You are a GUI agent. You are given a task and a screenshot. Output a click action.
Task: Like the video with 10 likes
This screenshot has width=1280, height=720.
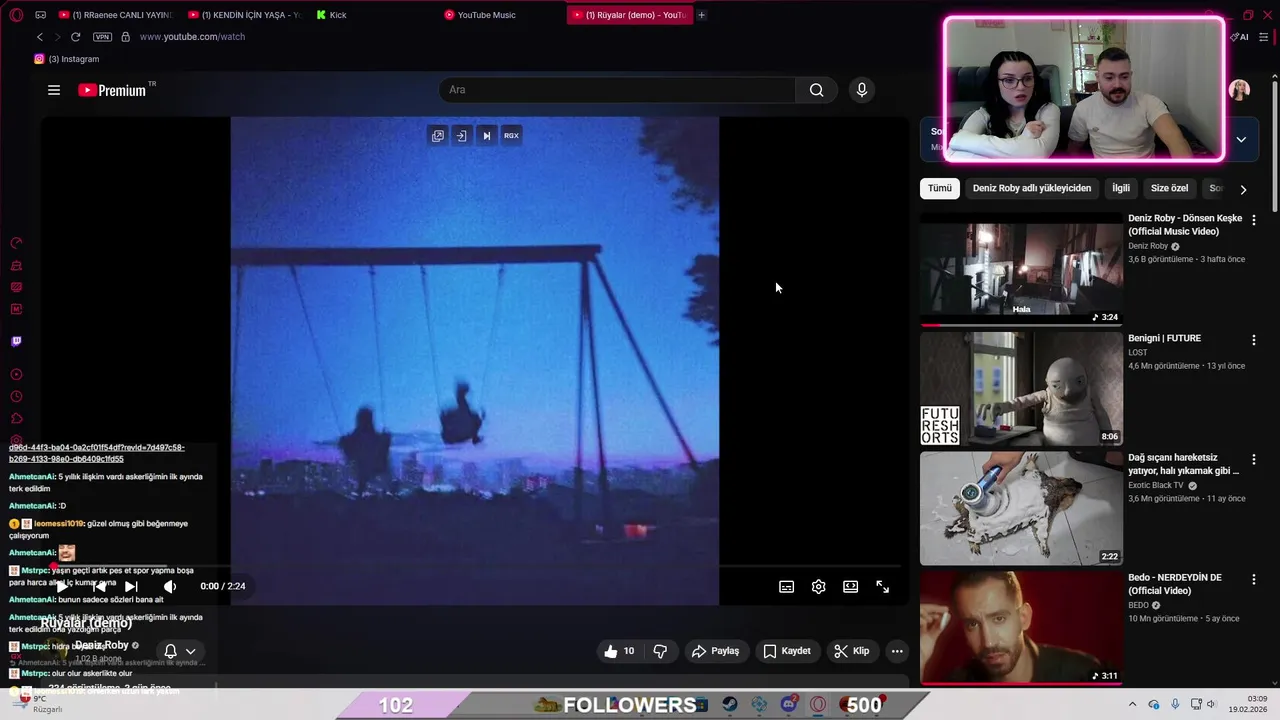point(620,651)
